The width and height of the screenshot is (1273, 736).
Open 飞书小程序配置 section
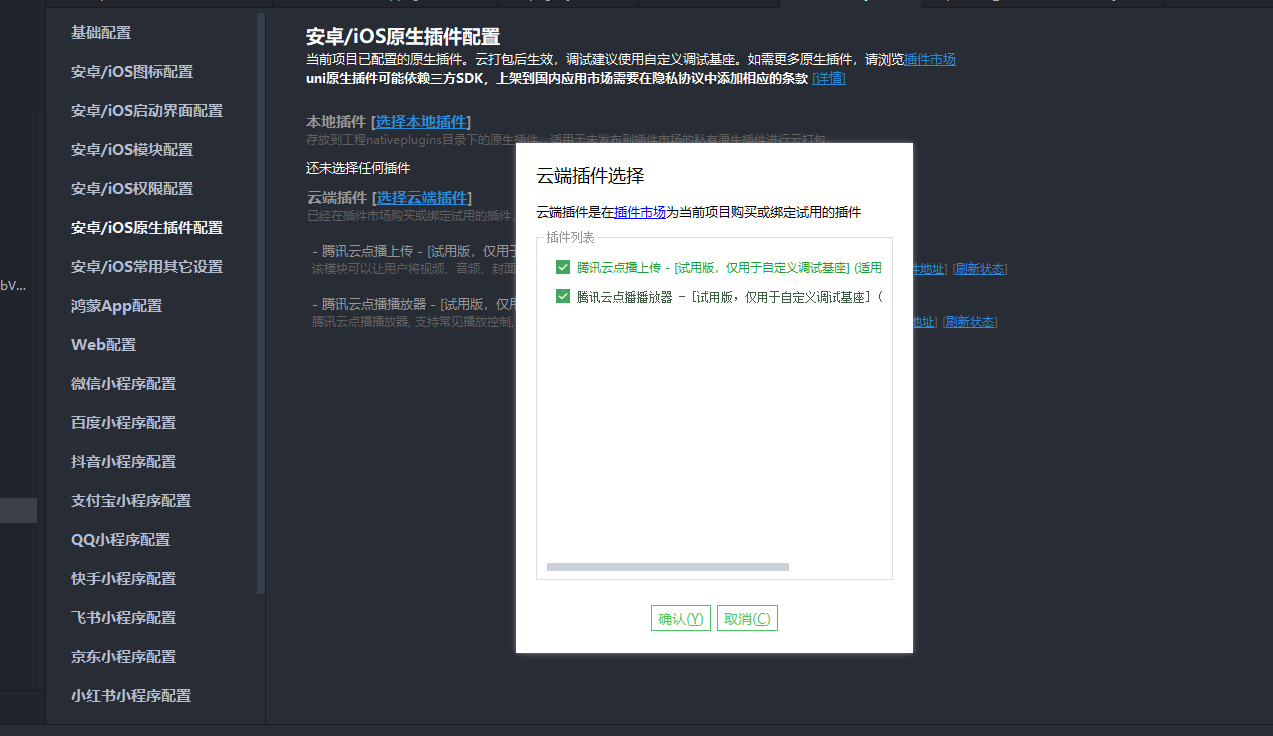coord(123,618)
